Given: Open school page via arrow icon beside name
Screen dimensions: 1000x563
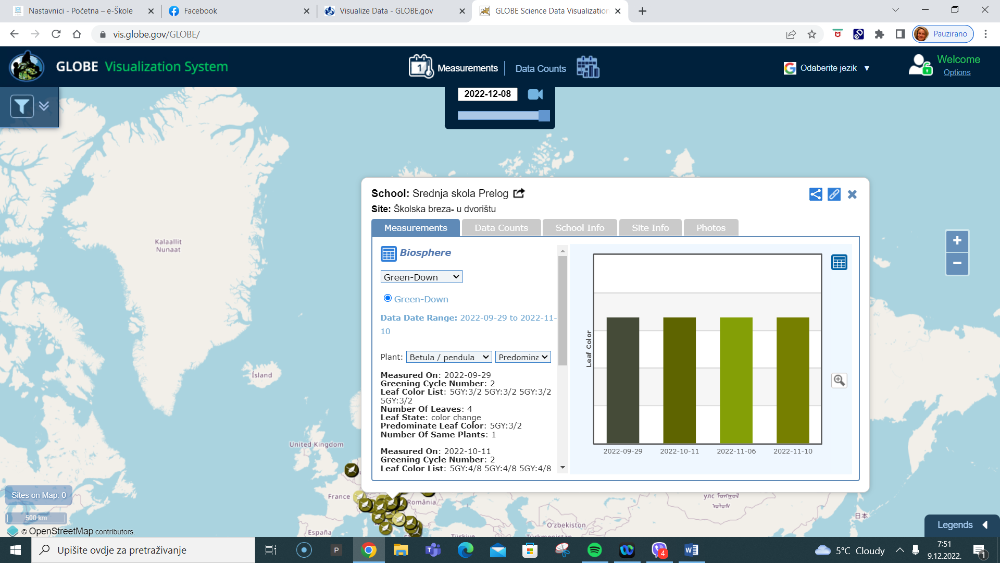Looking at the screenshot, I should point(519,193).
